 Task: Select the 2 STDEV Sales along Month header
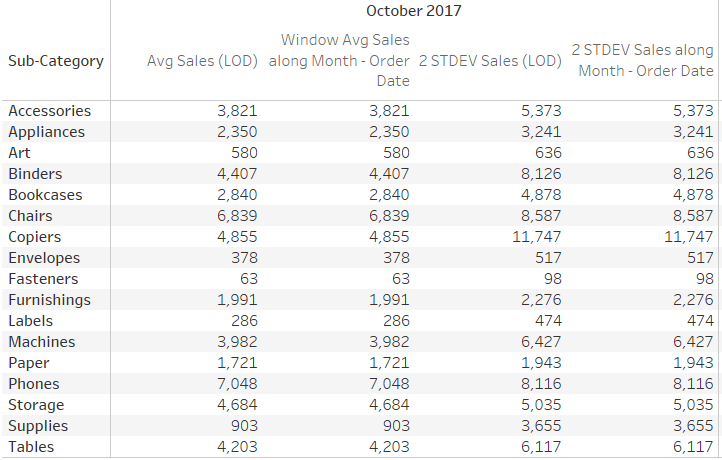[x=642, y=60]
